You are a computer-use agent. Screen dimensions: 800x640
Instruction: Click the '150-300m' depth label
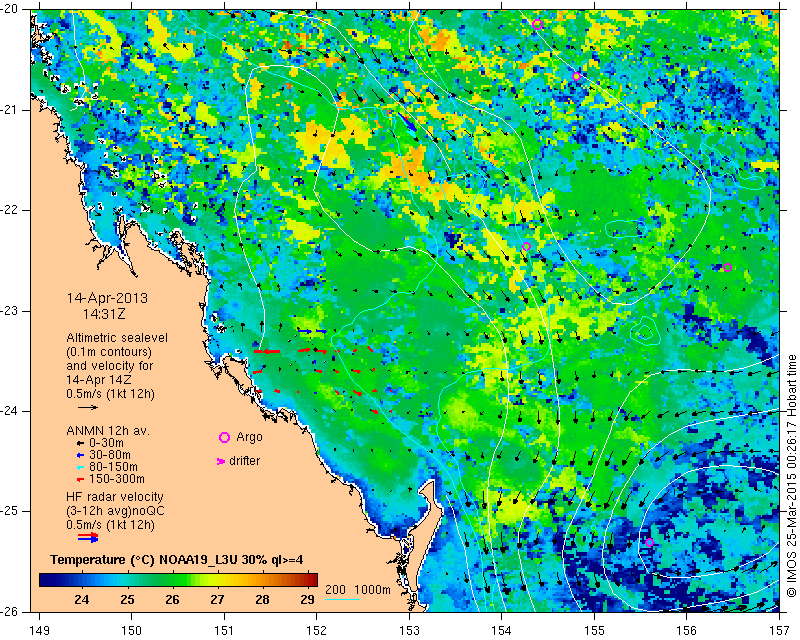point(117,479)
